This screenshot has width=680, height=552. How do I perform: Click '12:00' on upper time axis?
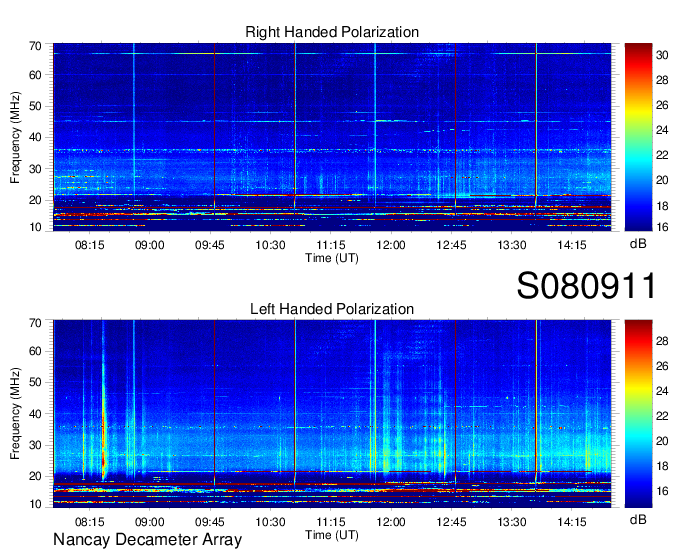click(391, 245)
